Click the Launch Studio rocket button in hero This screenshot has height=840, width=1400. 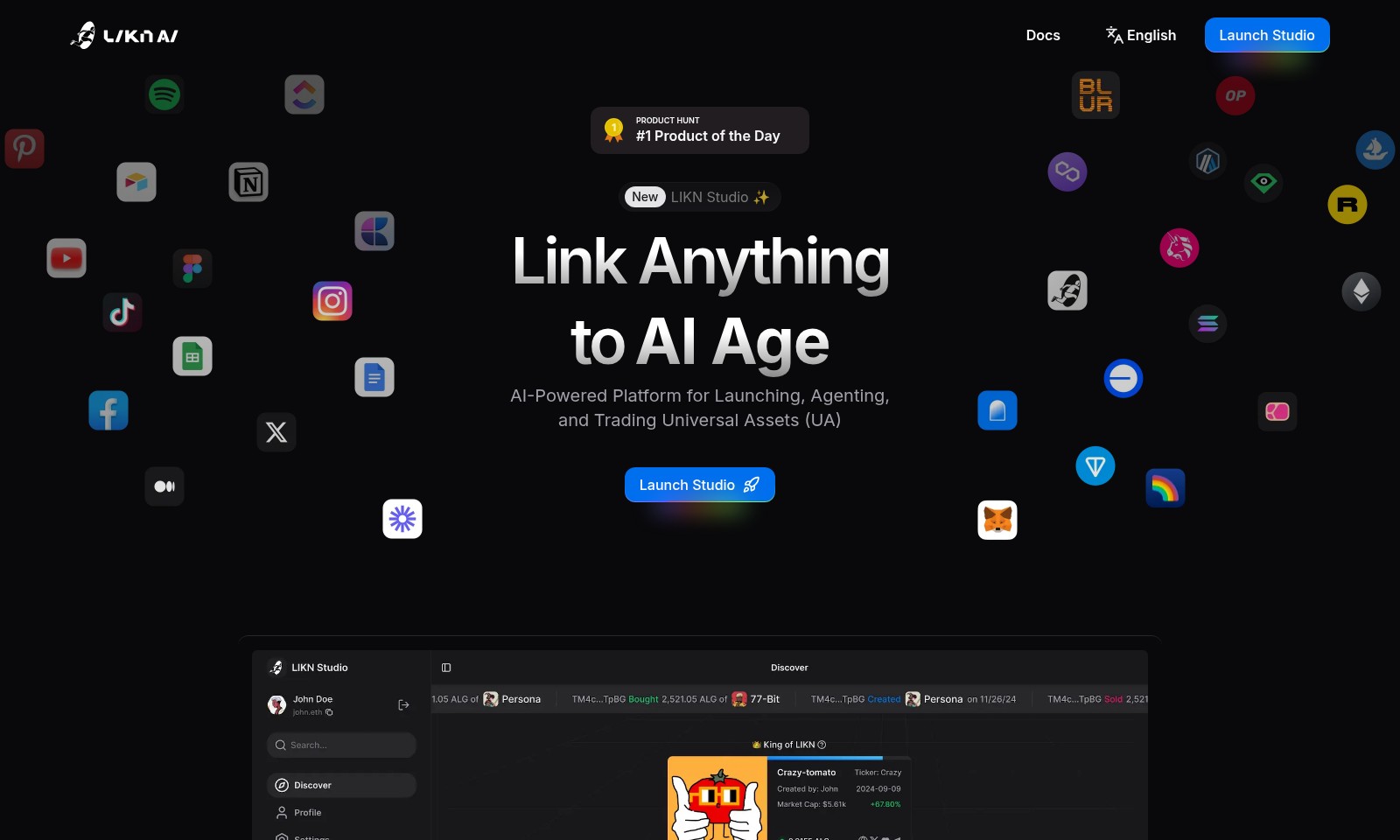[699, 485]
